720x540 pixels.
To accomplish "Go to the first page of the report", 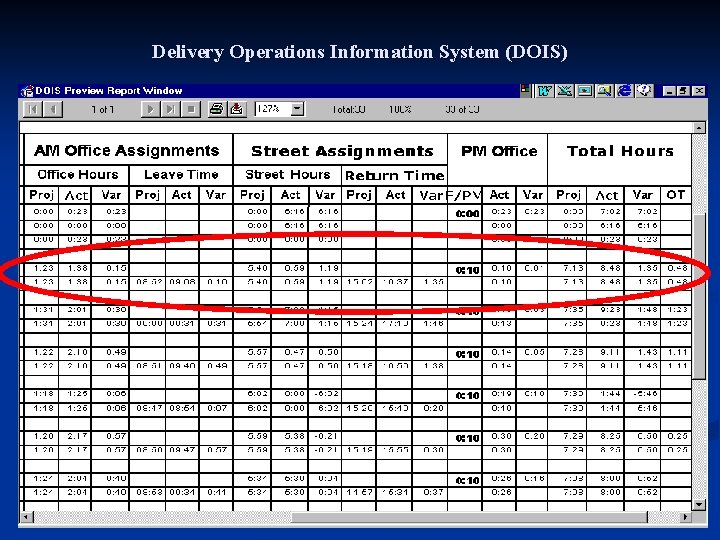I will click(x=33, y=109).
